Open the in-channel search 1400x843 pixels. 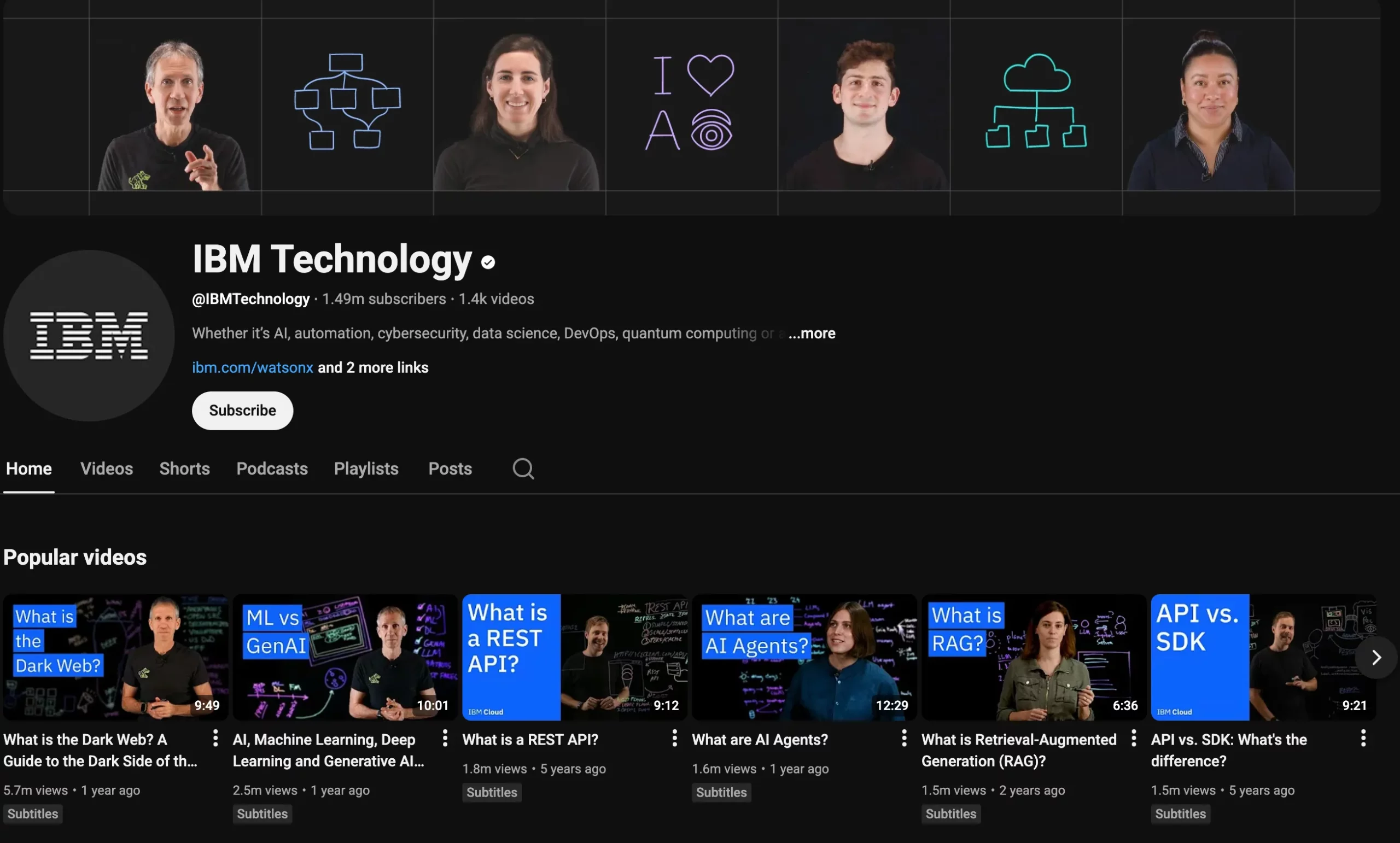click(523, 468)
